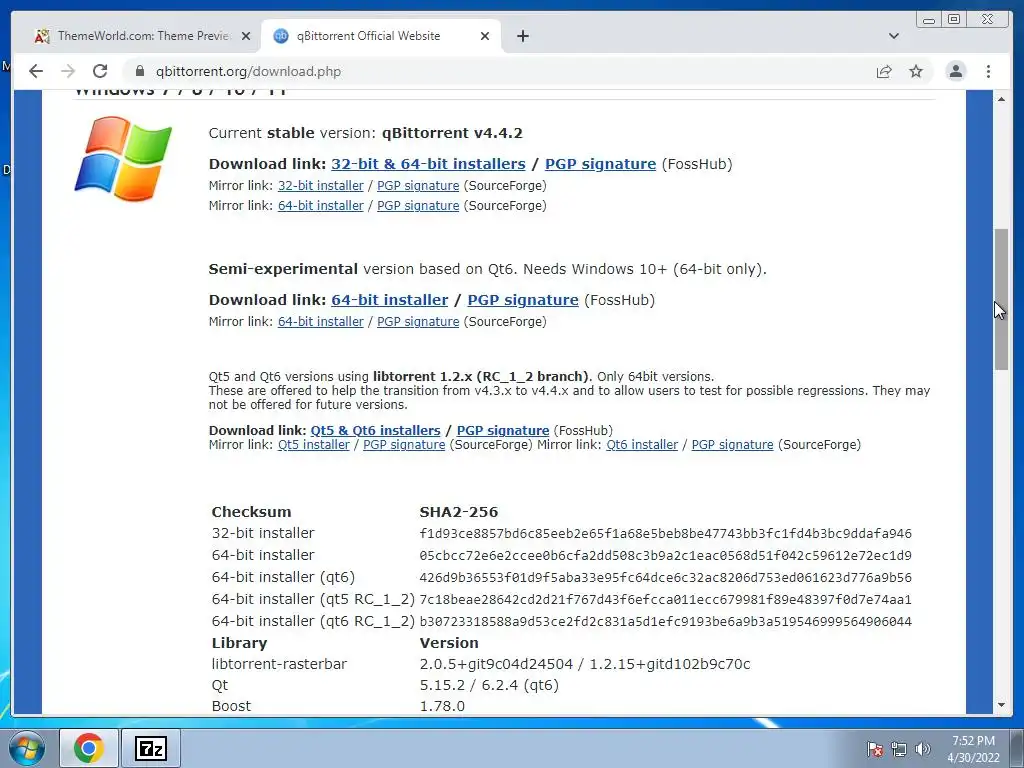Screen dimensions: 1024x768
Task: Click the 32-bit installer SHA2-256 checksum value
Action: coord(665,534)
